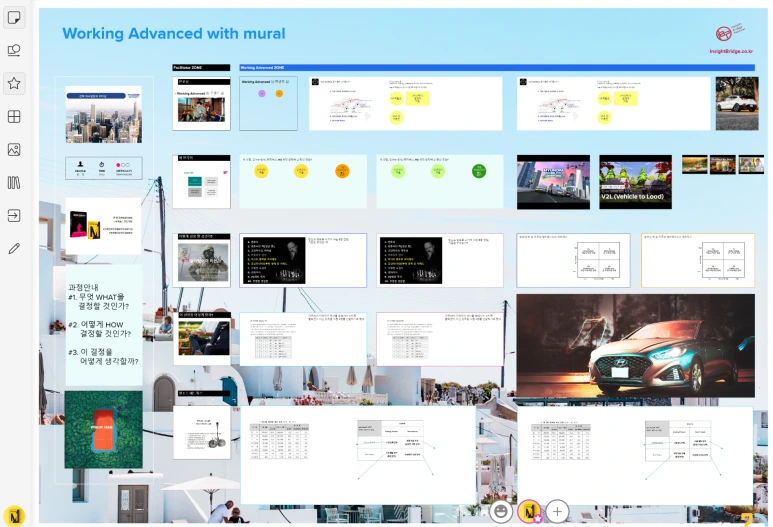Open the images tool in sidebar

click(14, 150)
